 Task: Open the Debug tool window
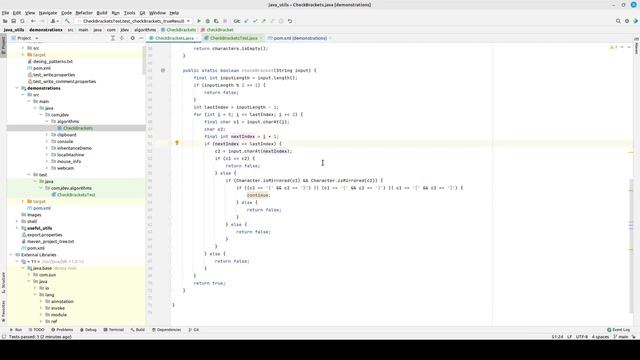88,329
